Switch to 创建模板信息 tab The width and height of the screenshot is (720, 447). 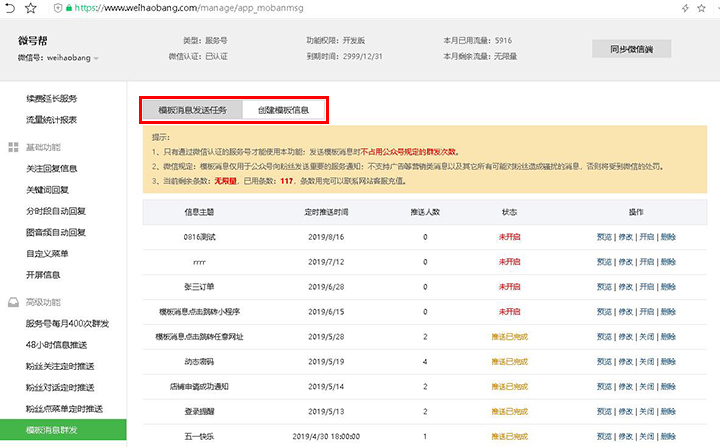pos(283,110)
